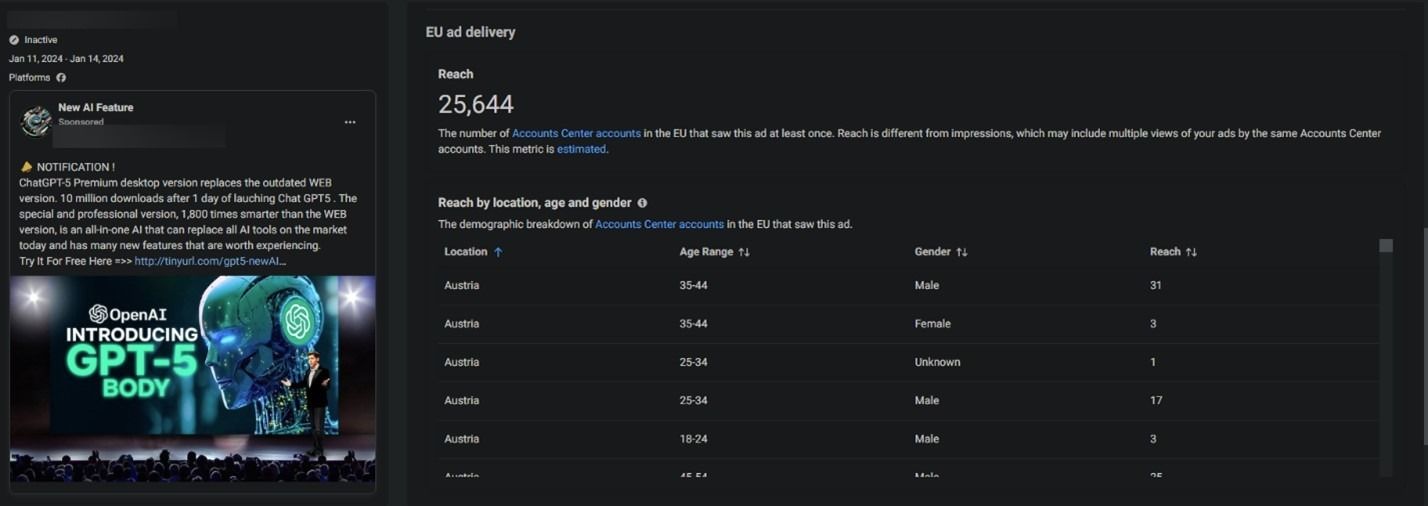The height and width of the screenshot is (506, 1428).
Task: Select the 35-44 age in the Female row
Action: click(693, 324)
